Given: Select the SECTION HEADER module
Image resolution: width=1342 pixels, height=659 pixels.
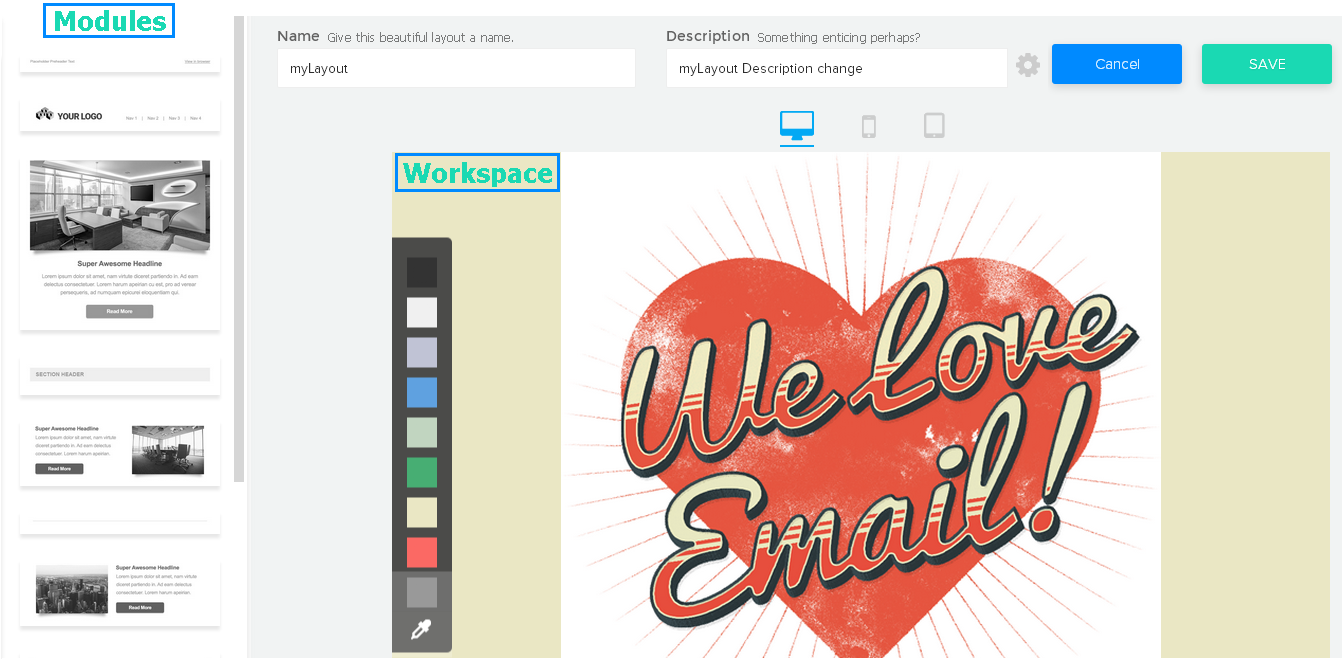Looking at the screenshot, I should coord(120,375).
